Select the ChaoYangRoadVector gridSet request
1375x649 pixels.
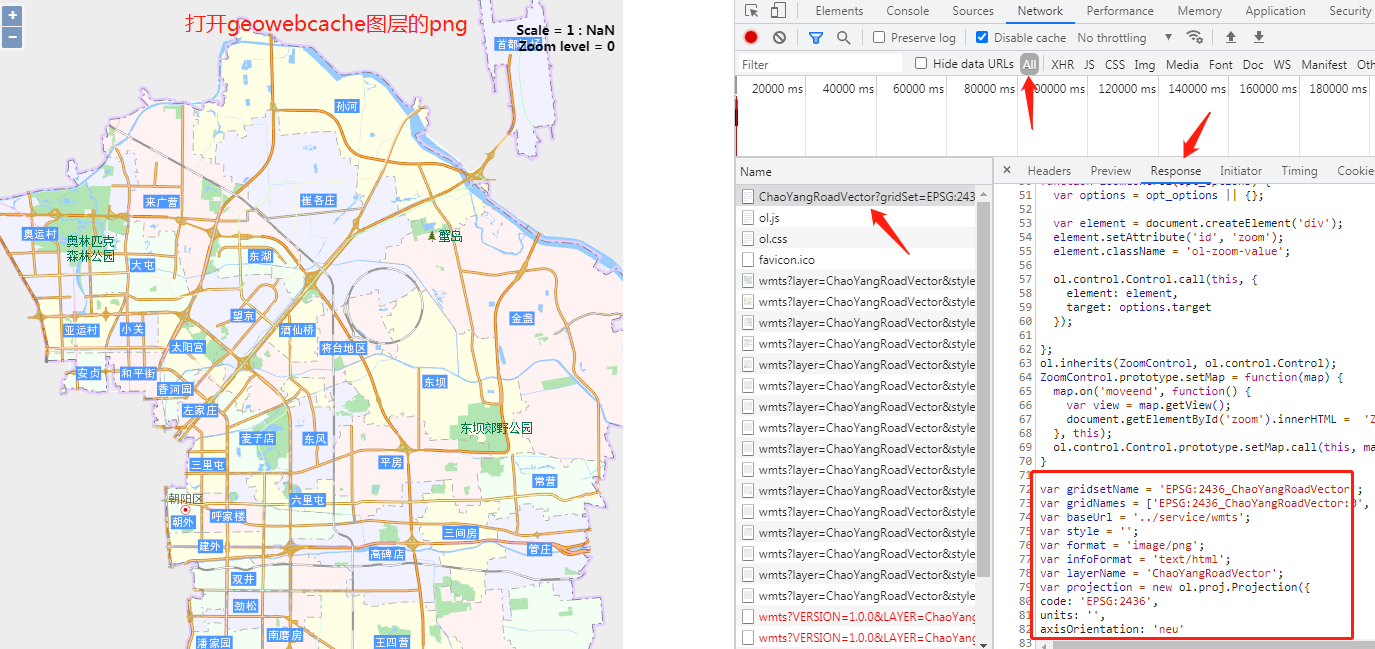coord(855,196)
